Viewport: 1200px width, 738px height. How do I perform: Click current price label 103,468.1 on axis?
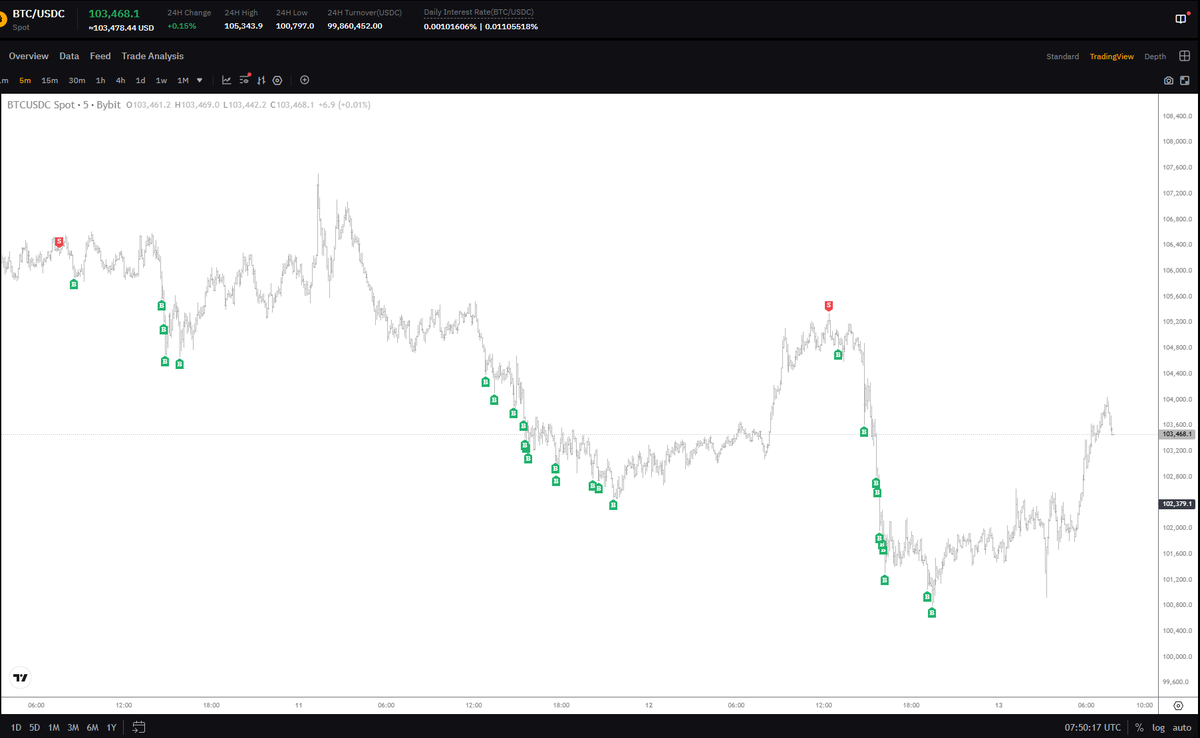[x=1178, y=434]
